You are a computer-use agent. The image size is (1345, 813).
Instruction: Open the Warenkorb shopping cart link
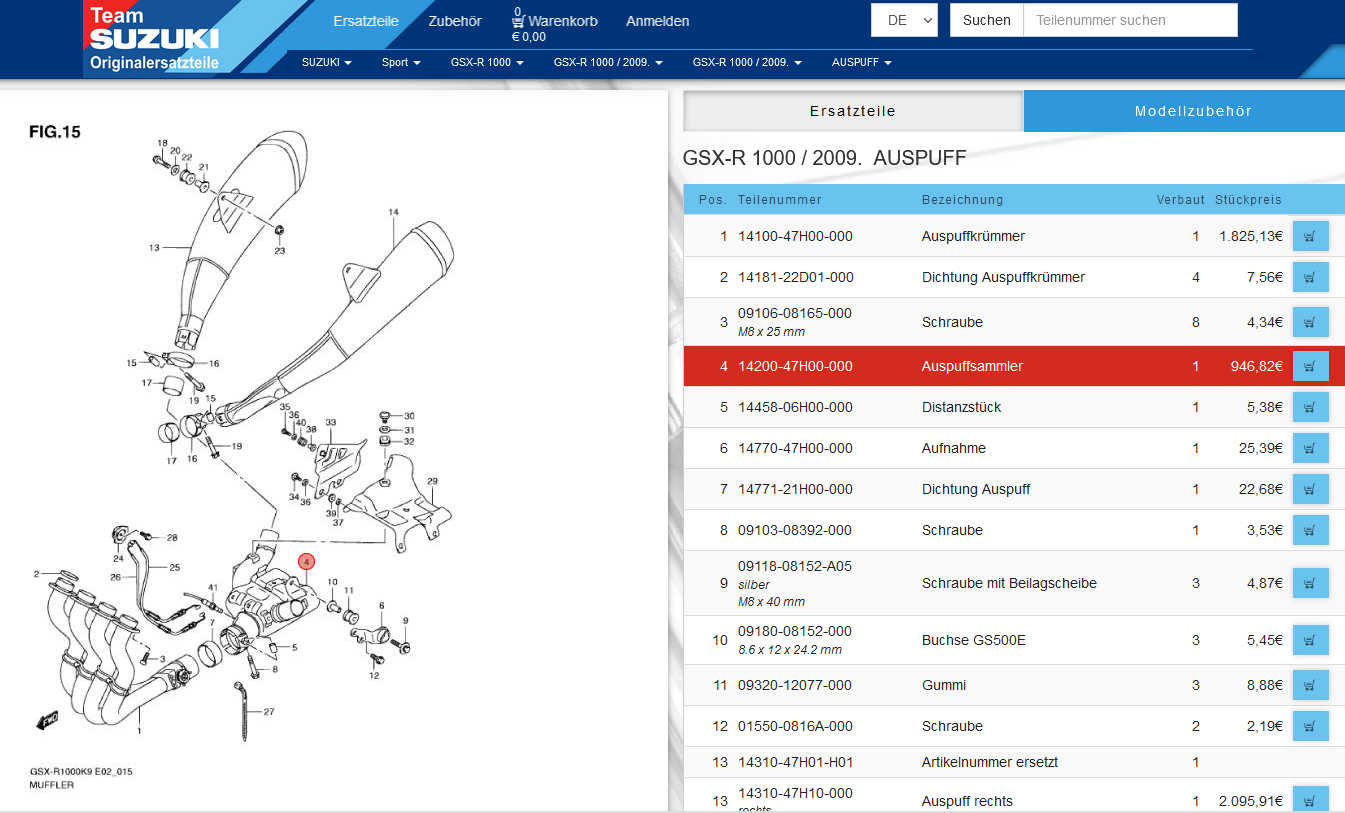pos(554,21)
